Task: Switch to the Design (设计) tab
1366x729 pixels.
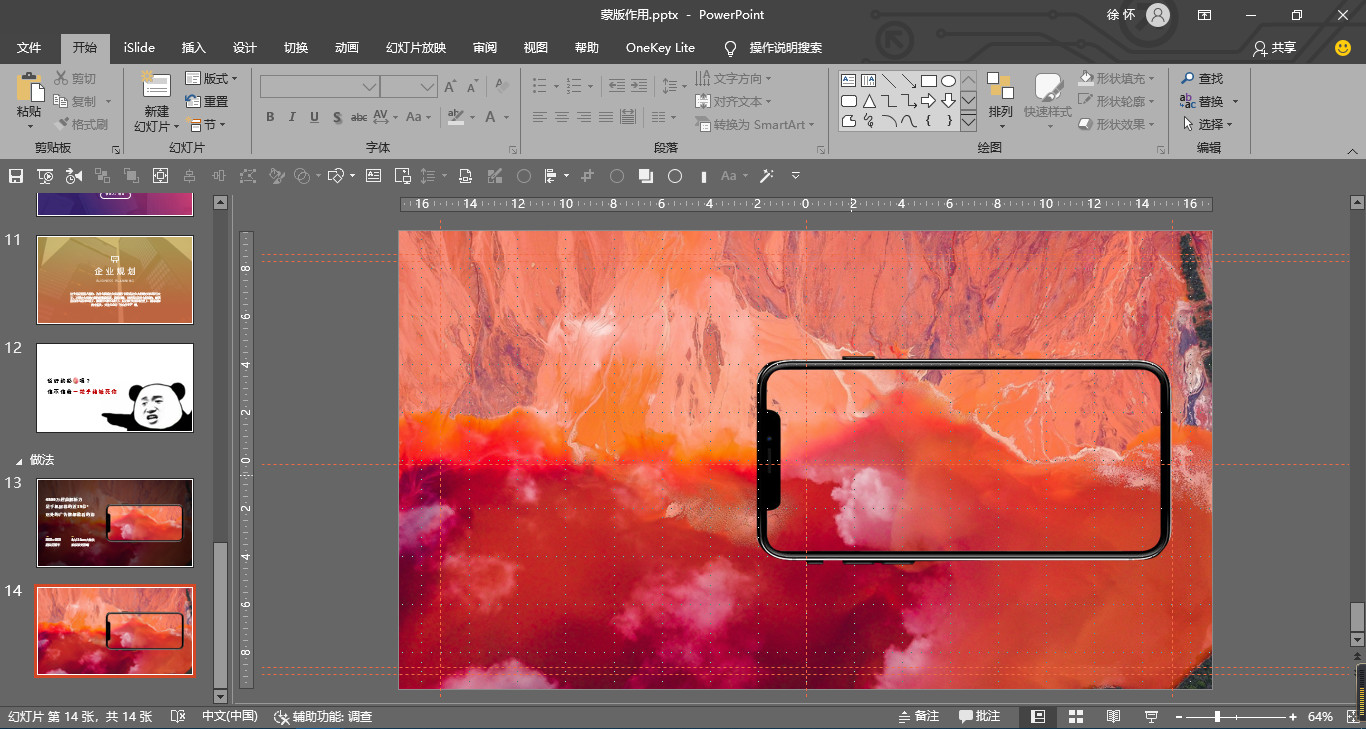Action: [244, 48]
